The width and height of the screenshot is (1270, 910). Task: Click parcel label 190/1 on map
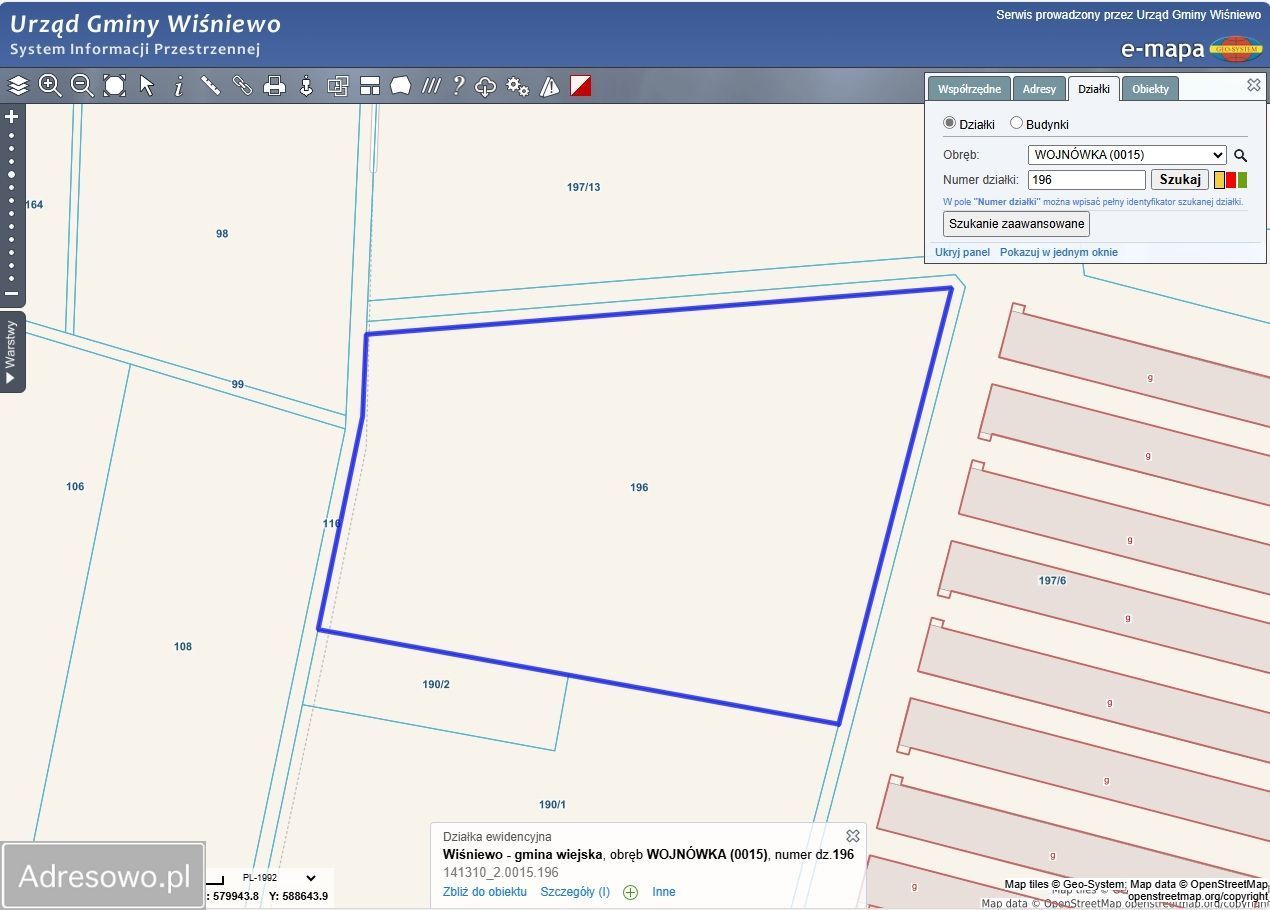pyautogui.click(x=552, y=805)
